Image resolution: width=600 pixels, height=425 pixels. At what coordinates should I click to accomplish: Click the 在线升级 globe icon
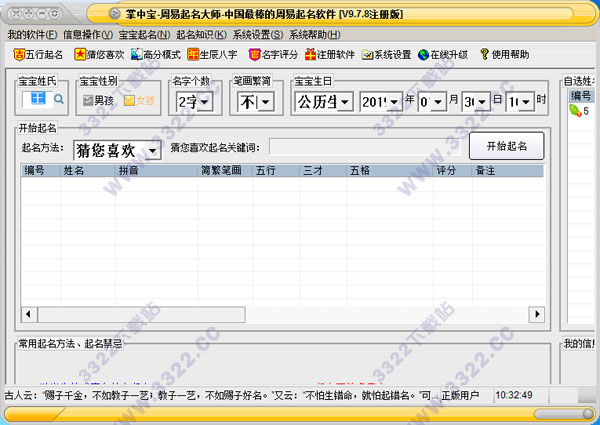pos(423,55)
